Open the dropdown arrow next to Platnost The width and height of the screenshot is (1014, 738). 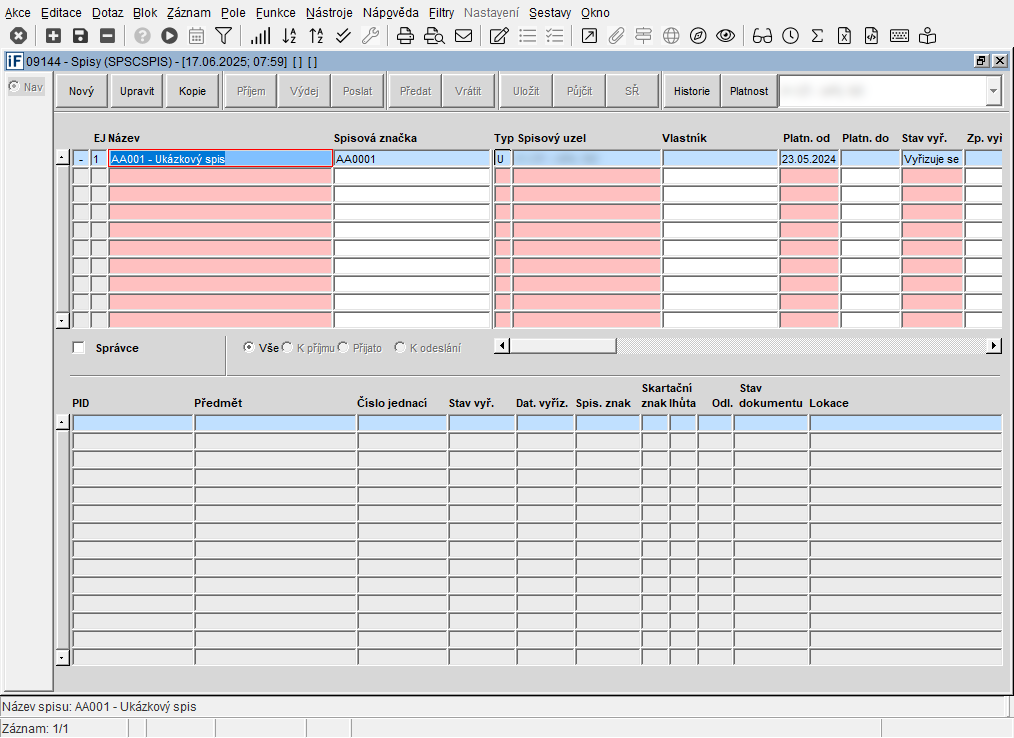click(992, 91)
